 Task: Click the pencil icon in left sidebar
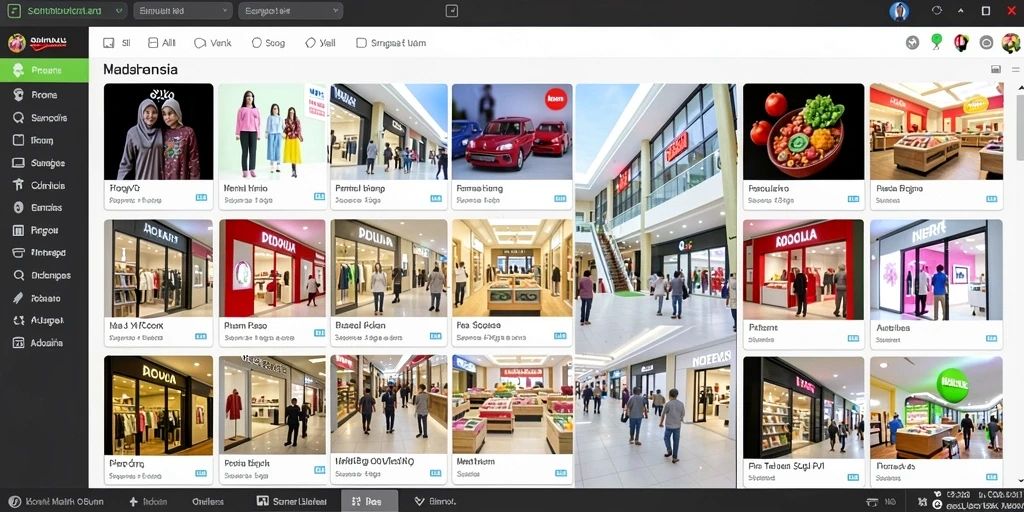tap(18, 298)
